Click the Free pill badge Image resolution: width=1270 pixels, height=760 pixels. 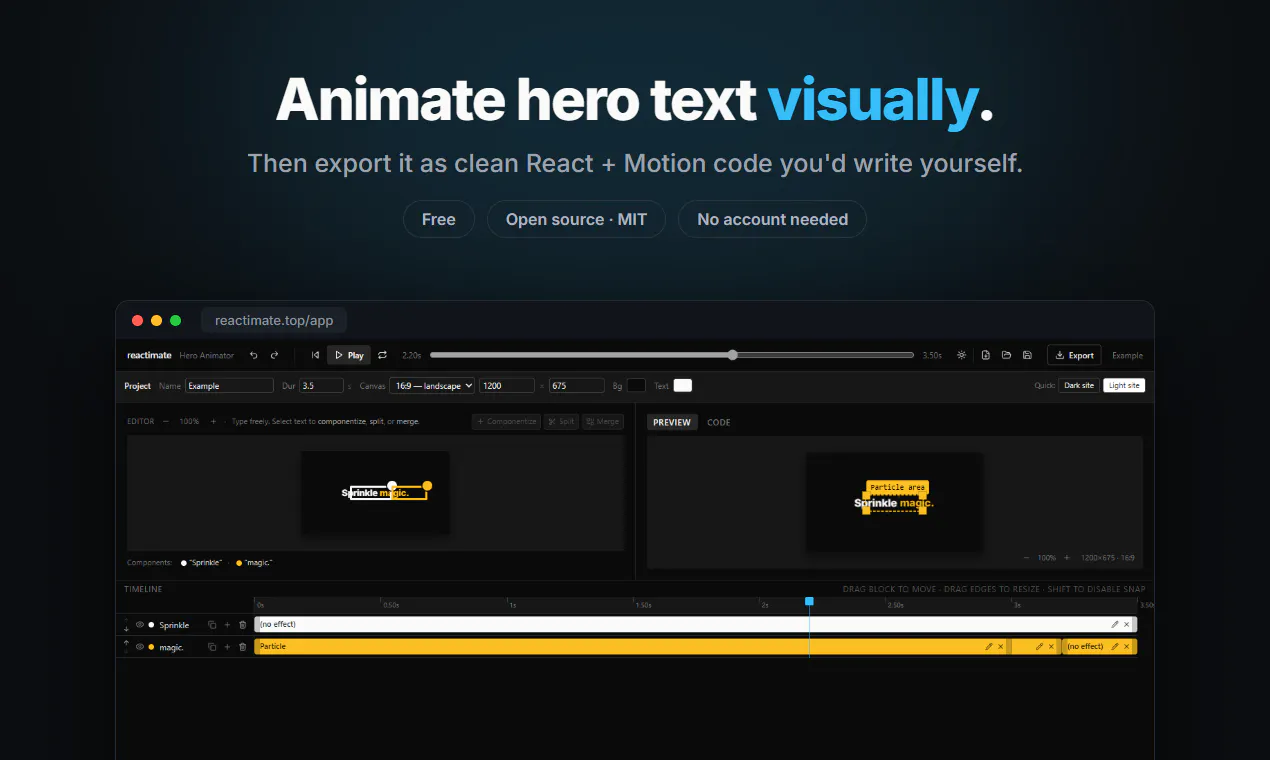tap(439, 219)
